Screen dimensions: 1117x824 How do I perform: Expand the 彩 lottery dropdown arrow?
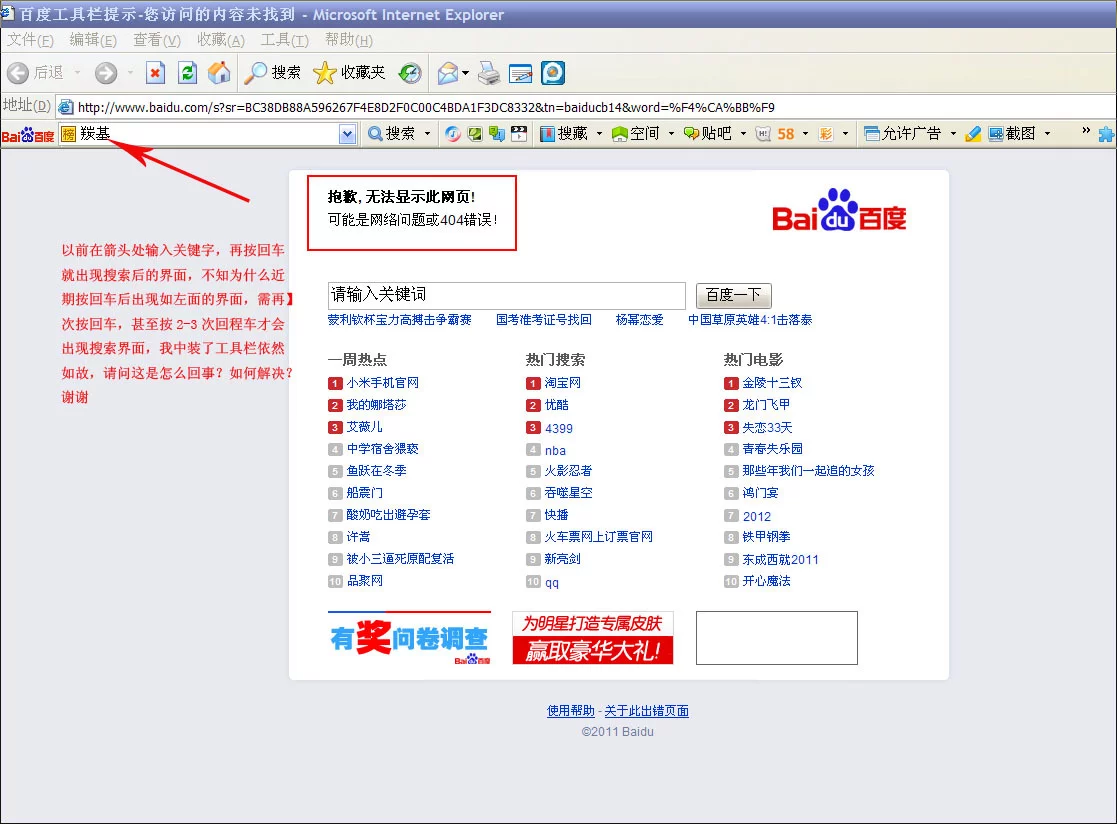(845, 133)
